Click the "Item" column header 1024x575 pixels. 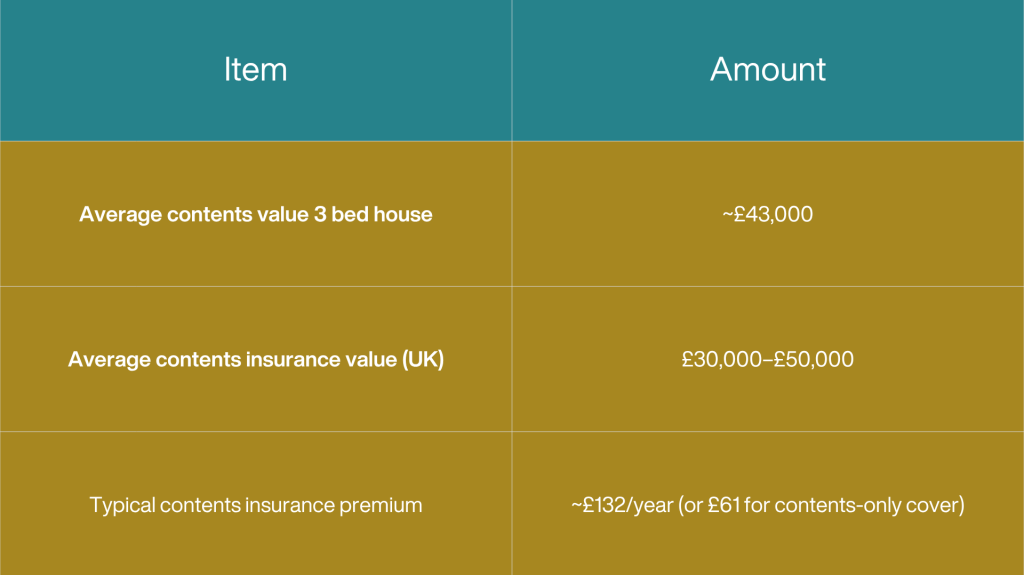click(x=255, y=69)
